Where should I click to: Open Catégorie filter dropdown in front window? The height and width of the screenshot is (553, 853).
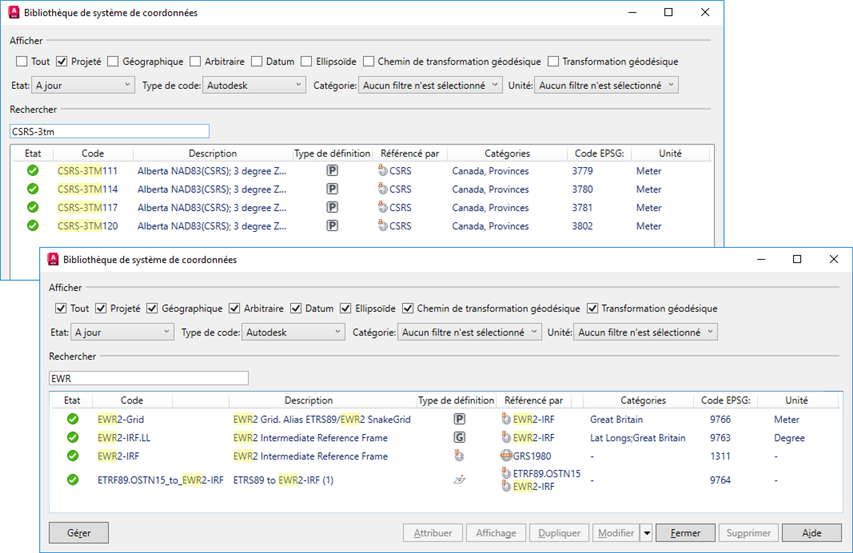pos(469,332)
